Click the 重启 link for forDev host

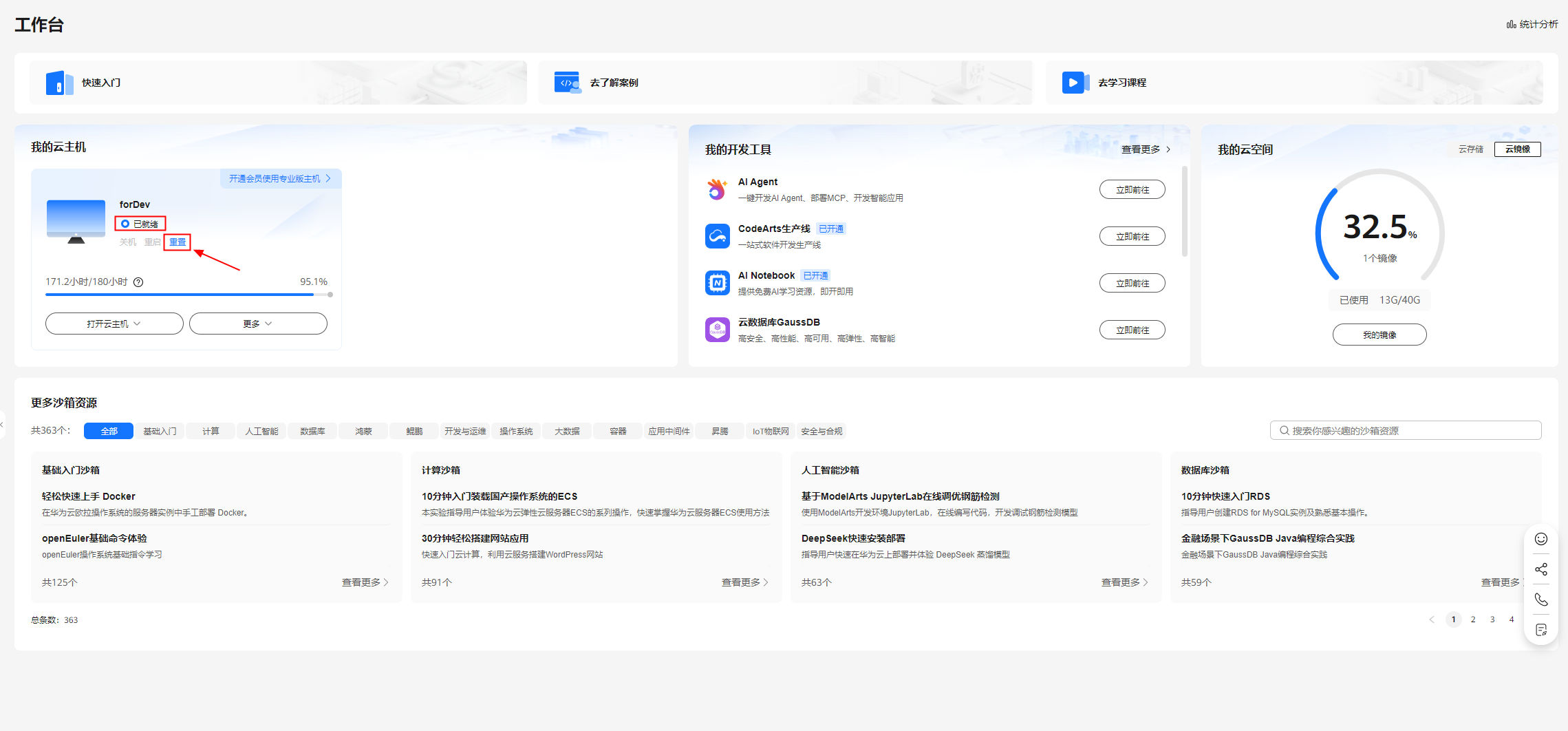coord(153,242)
